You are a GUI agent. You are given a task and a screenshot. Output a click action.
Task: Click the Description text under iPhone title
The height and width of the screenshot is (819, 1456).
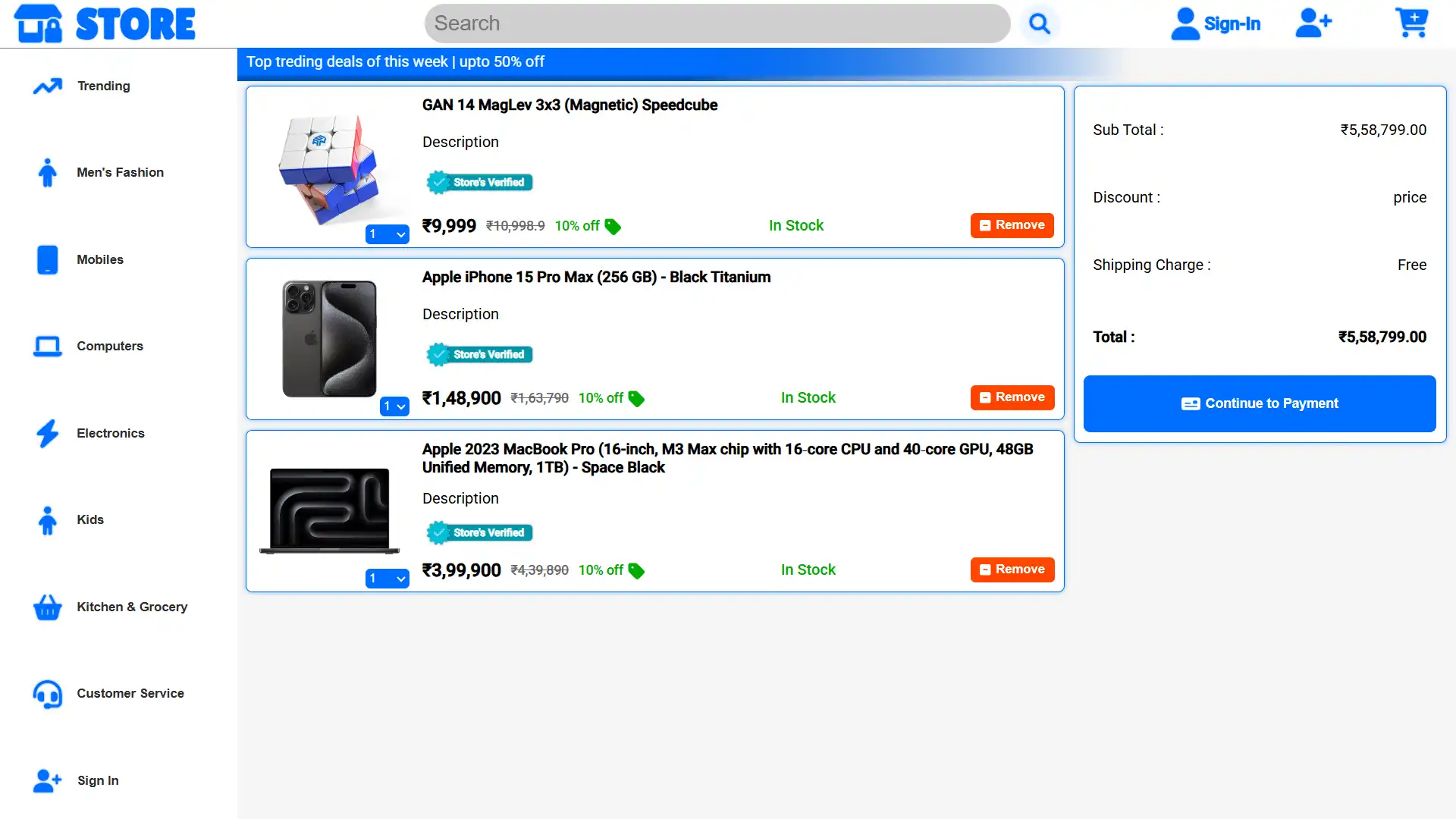tap(460, 315)
